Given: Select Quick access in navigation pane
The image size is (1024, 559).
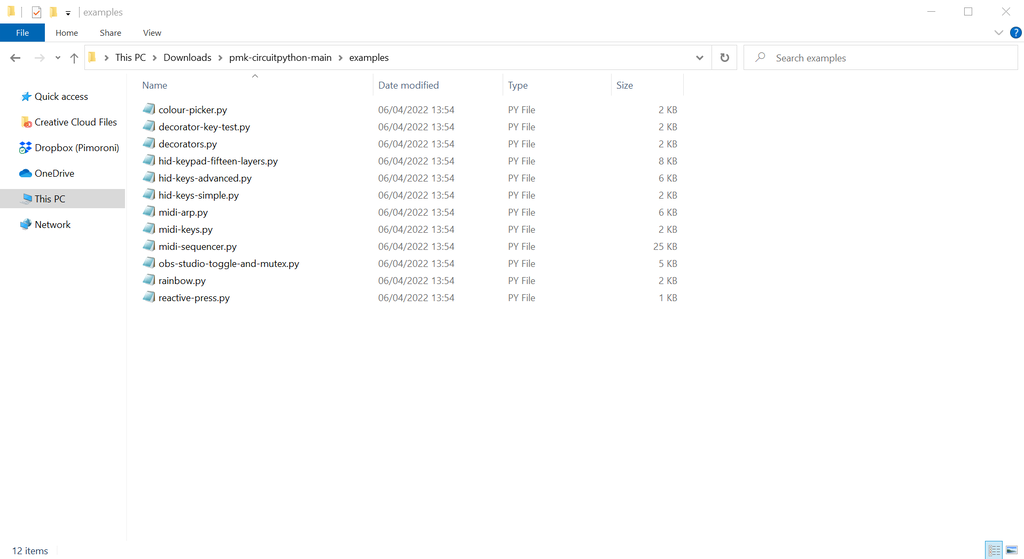Looking at the screenshot, I should [61, 97].
